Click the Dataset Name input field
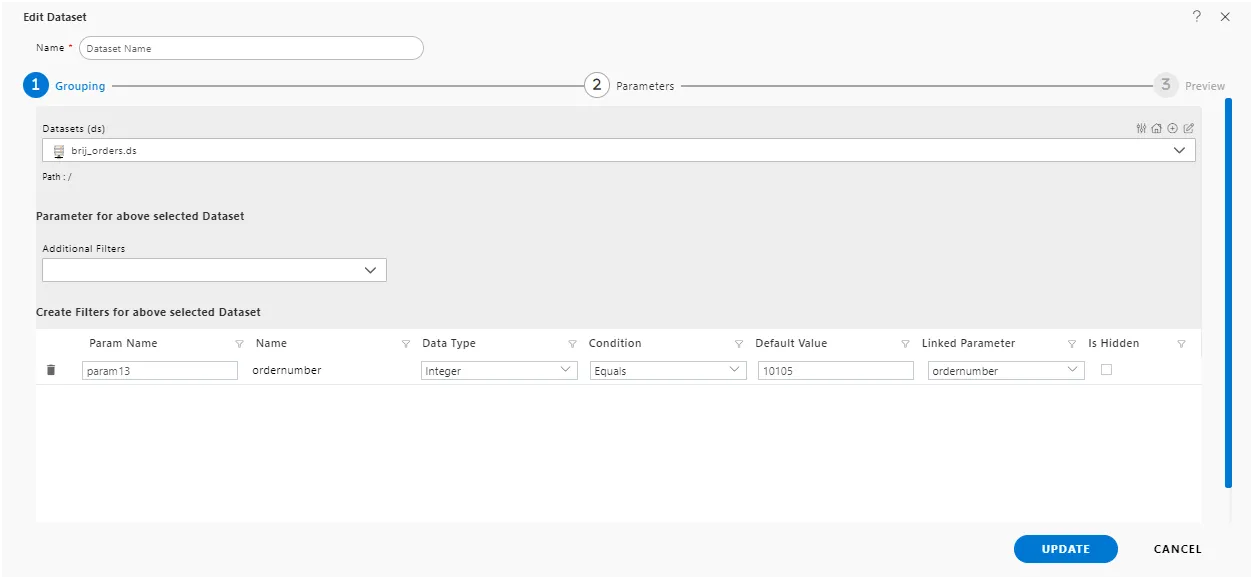 [x=251, y=48]
